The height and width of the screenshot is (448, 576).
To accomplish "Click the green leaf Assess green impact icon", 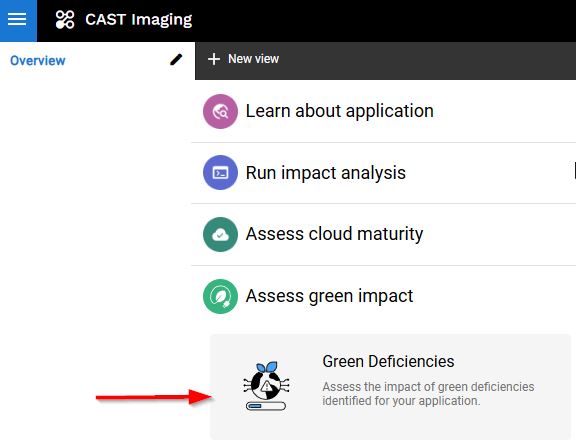I will point(220,296).
